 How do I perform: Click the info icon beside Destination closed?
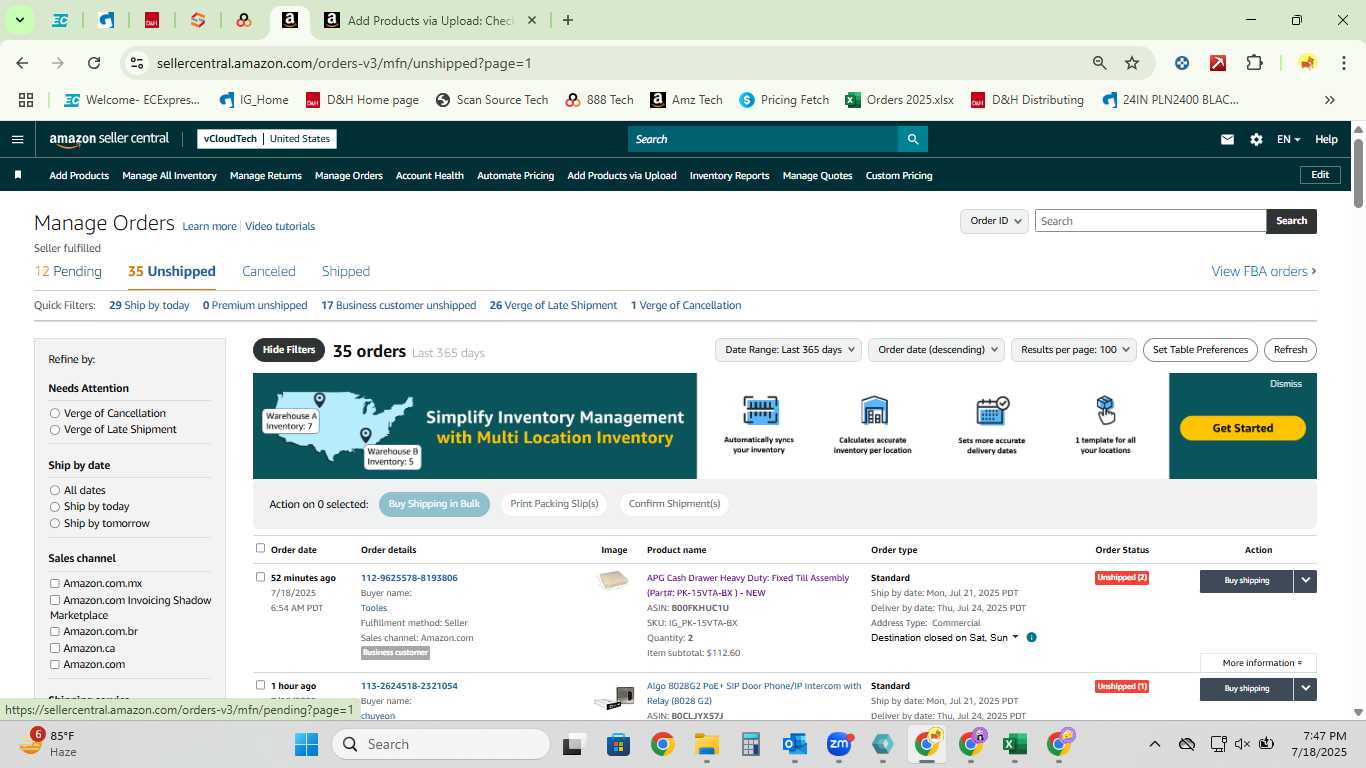click(x=1031, y=637)
